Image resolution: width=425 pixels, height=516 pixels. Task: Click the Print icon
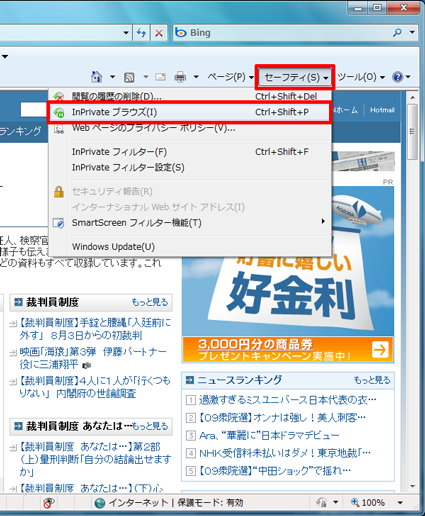pyautogui.click(x=180, y=77)
